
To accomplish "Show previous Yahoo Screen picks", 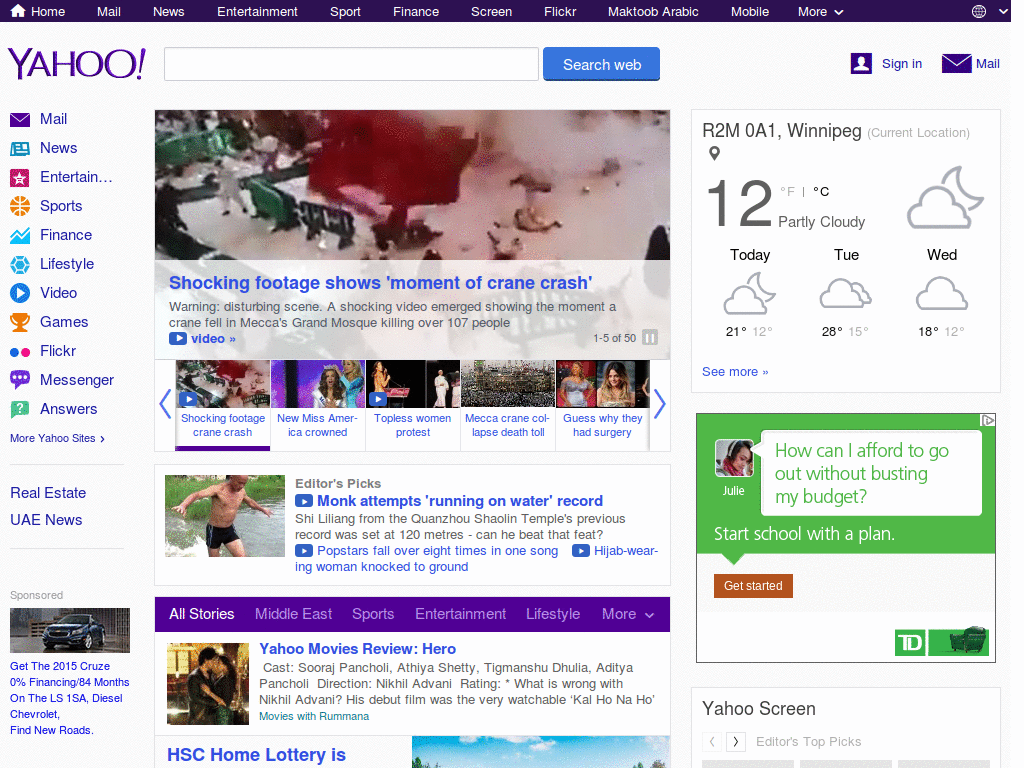I will pos(712,741).
